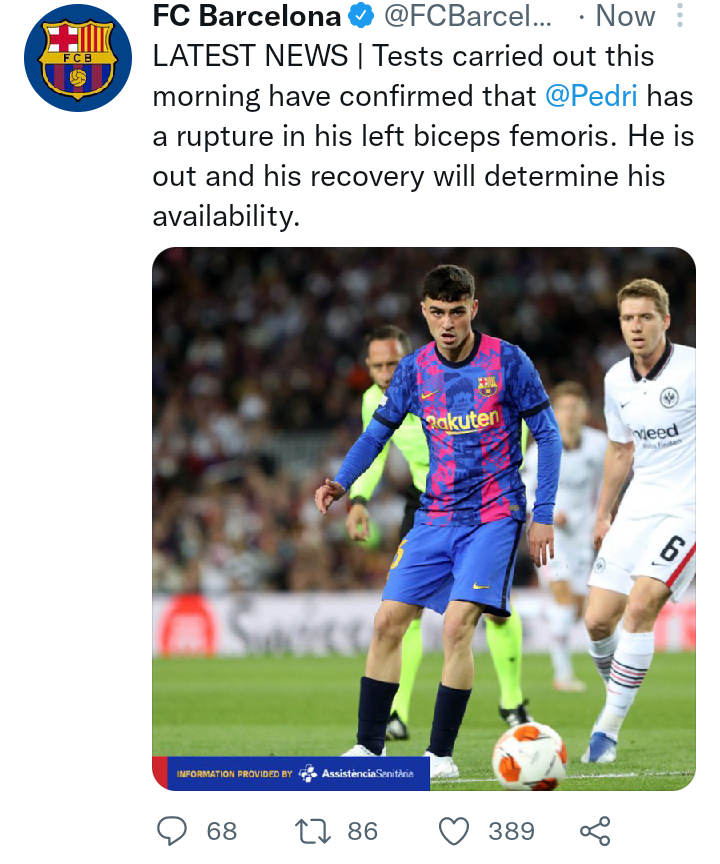Click the AssistènciaSanitària logo icon
720x864 pixels.
click(x=308, y=773)
